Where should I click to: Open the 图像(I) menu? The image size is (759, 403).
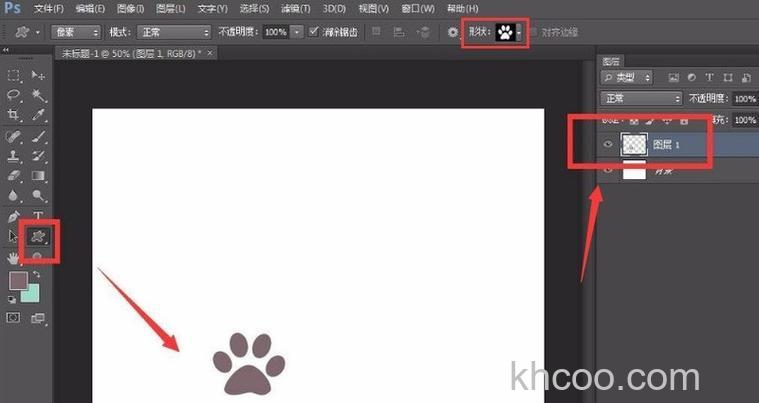130,8
